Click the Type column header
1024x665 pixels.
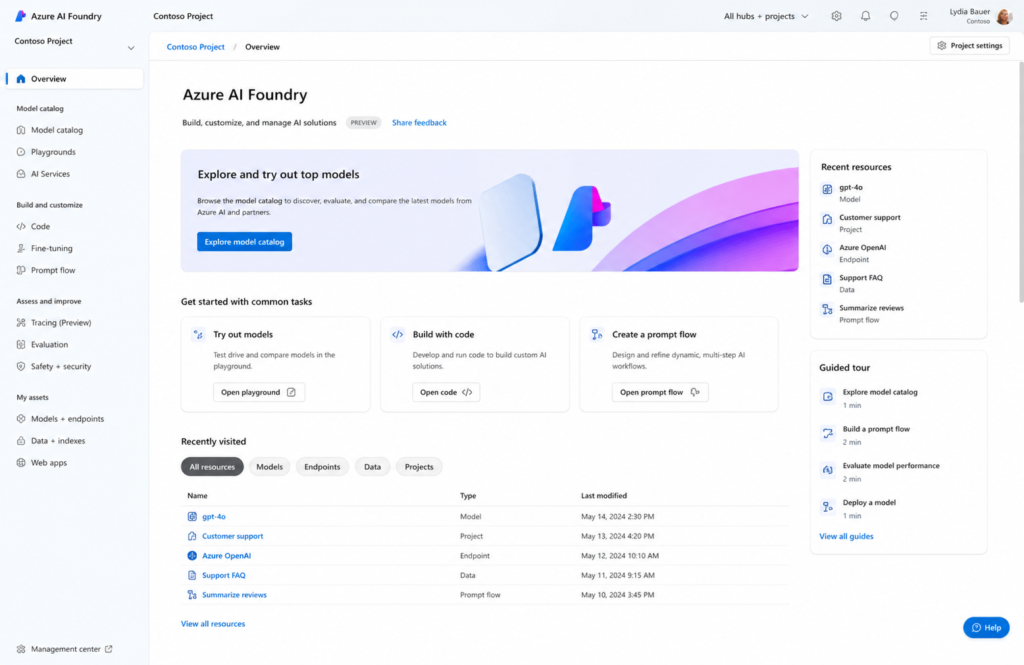coord(468,496)
